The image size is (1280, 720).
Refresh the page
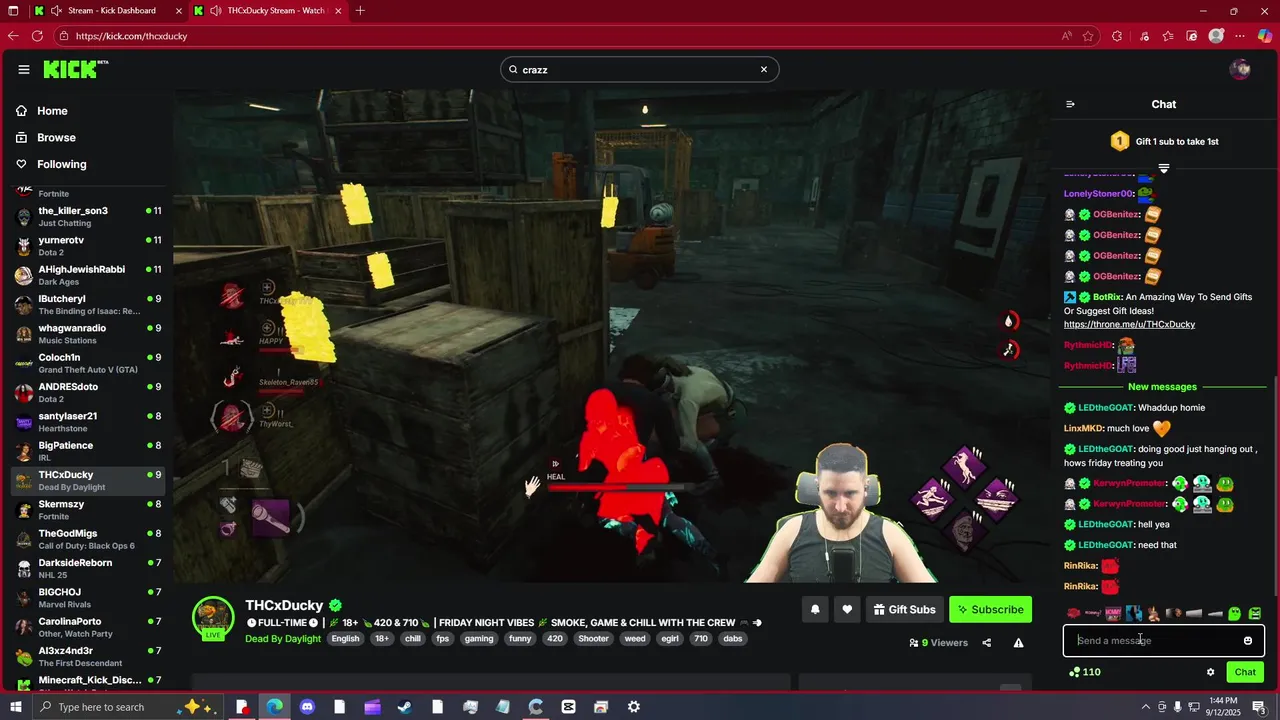click(37, 36)
